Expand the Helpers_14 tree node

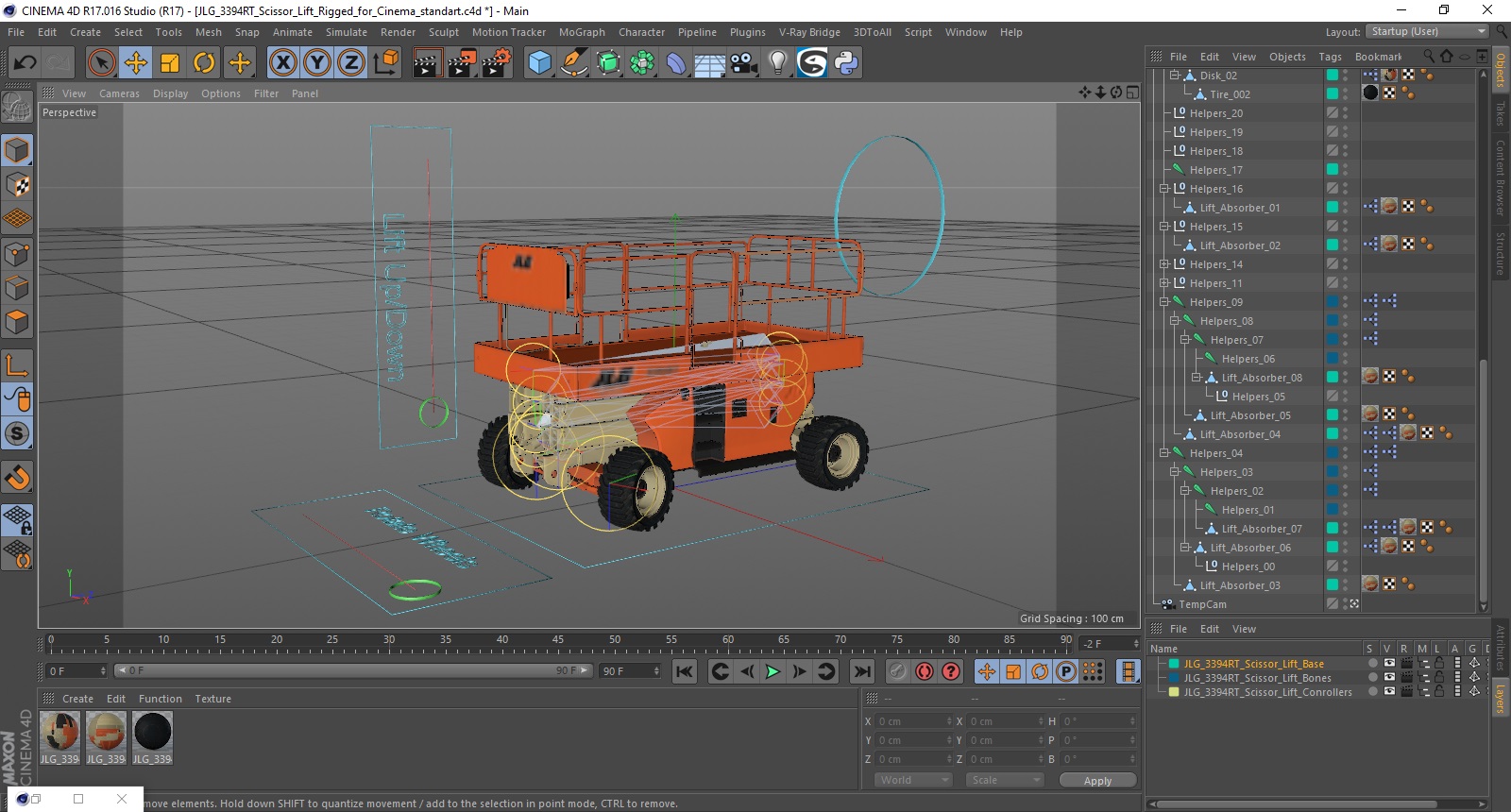point(1164,264)
